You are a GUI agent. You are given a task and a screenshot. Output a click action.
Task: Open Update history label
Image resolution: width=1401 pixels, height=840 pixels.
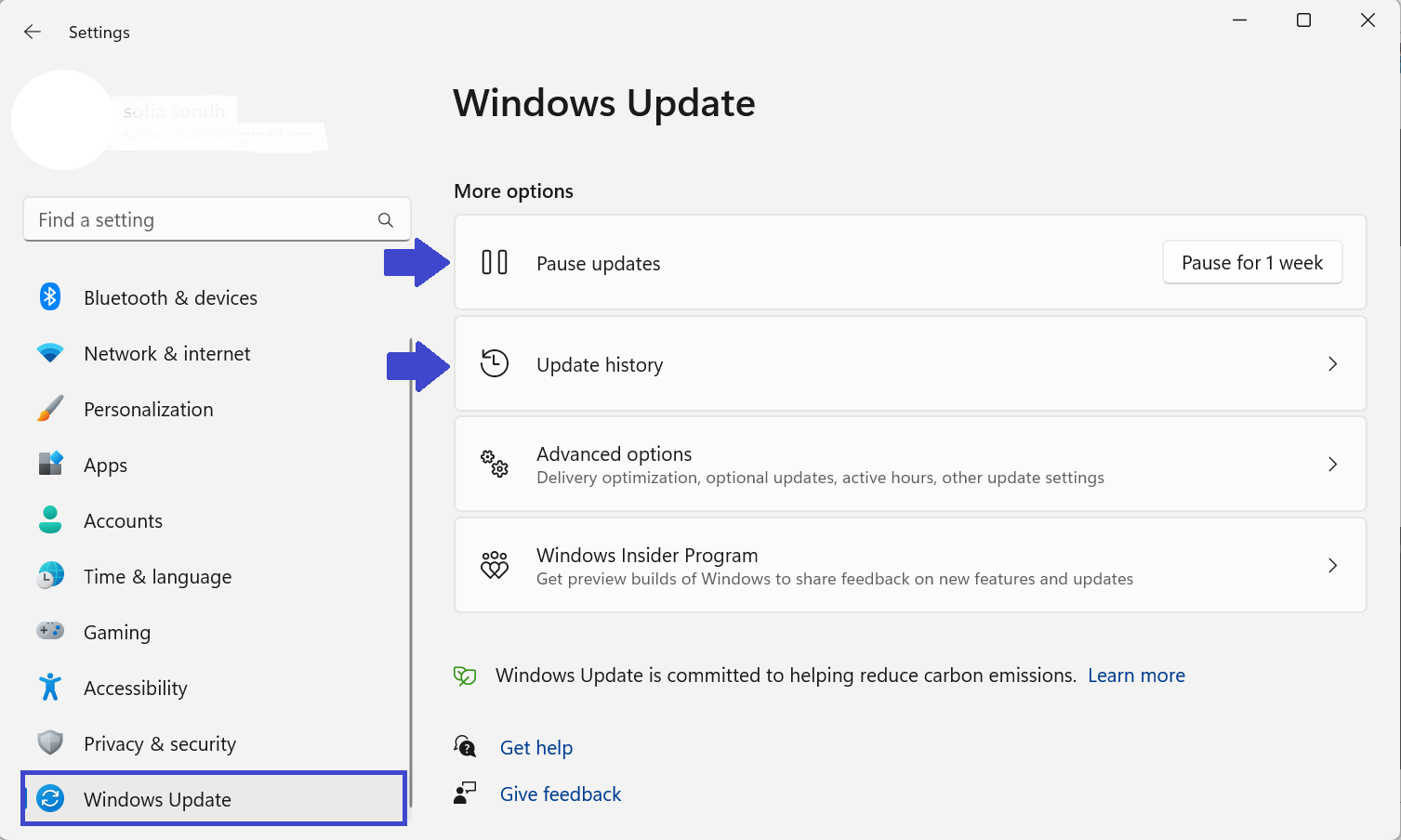(600, 365)
